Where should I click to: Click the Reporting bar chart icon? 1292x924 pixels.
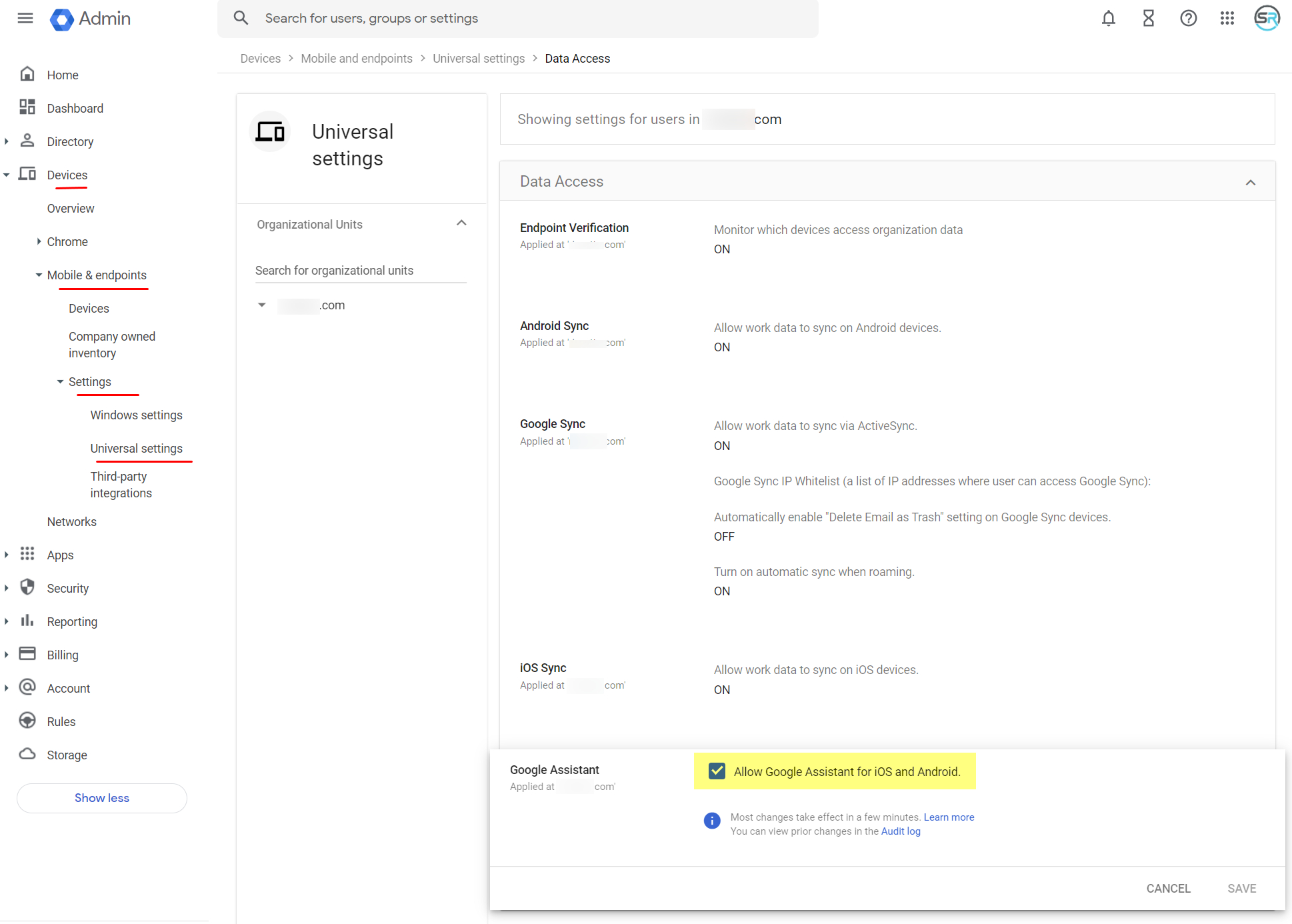(27, 621)
